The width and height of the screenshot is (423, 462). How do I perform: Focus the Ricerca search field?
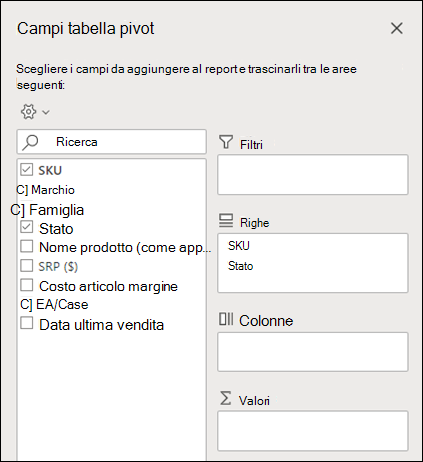coord(112,142)
